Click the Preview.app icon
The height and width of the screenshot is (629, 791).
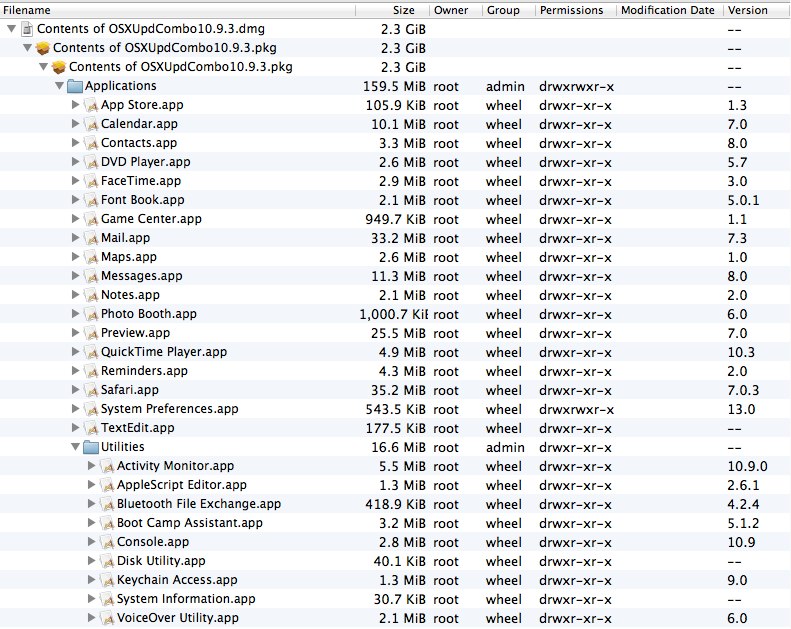(x=91, y=333)
